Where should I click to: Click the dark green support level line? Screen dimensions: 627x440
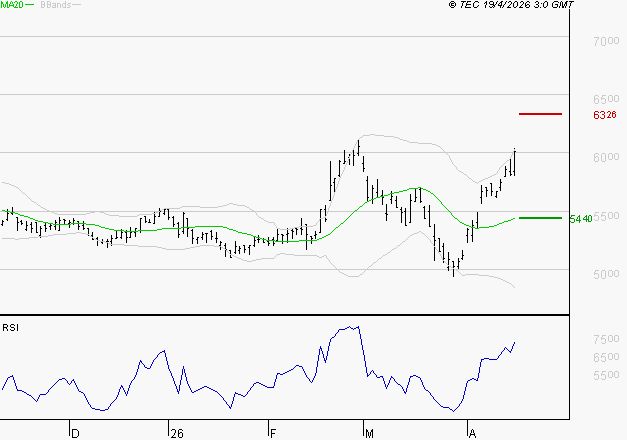(540, 218)
